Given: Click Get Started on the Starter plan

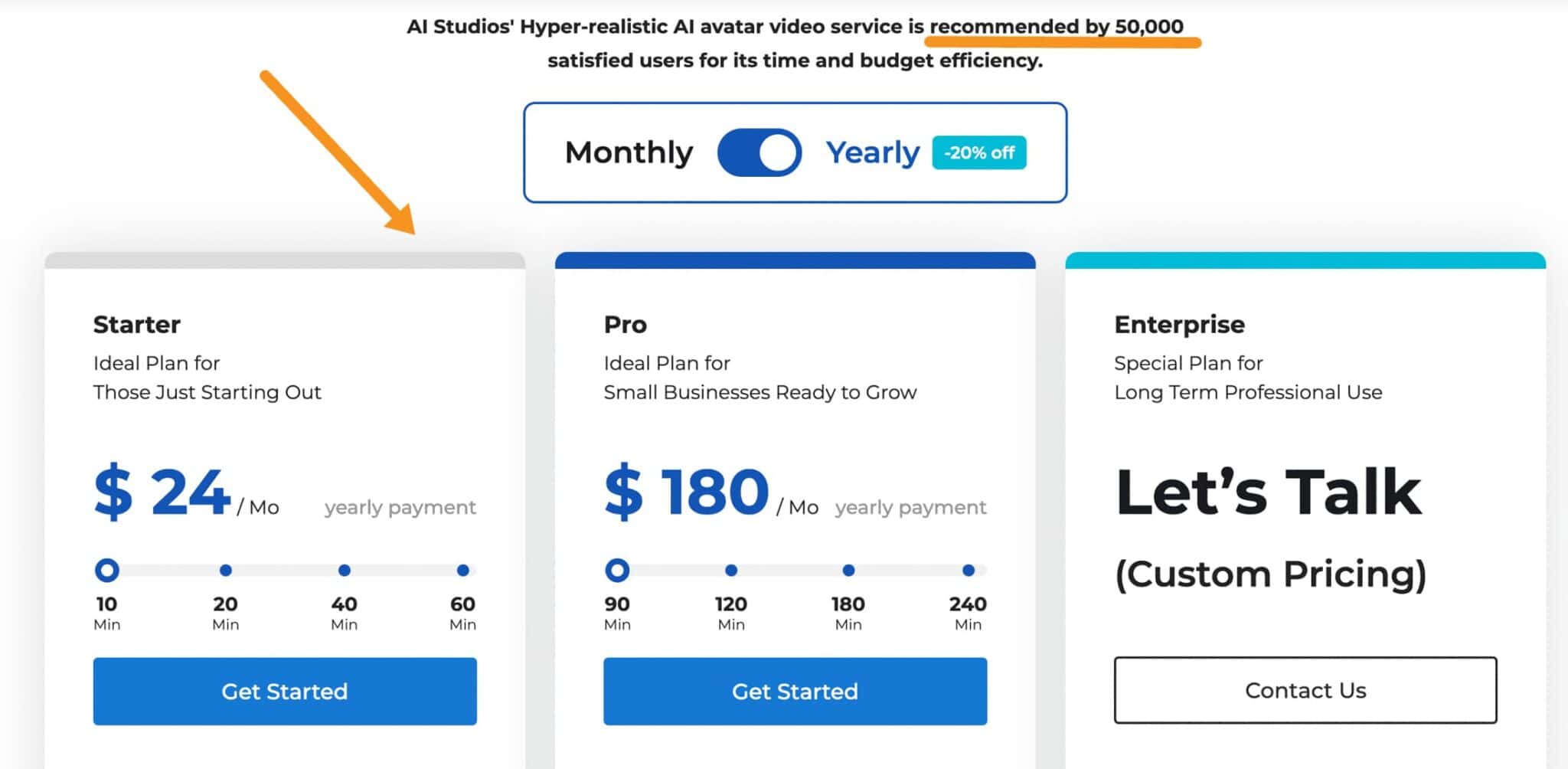Looking at the screenshot, I should click(x=285, y=691).
